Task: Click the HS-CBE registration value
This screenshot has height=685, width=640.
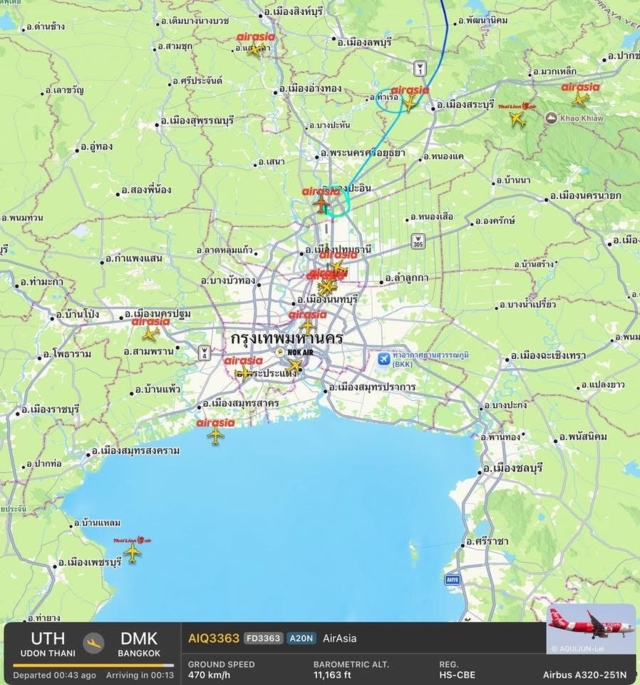Action: (x=457, y=675)
